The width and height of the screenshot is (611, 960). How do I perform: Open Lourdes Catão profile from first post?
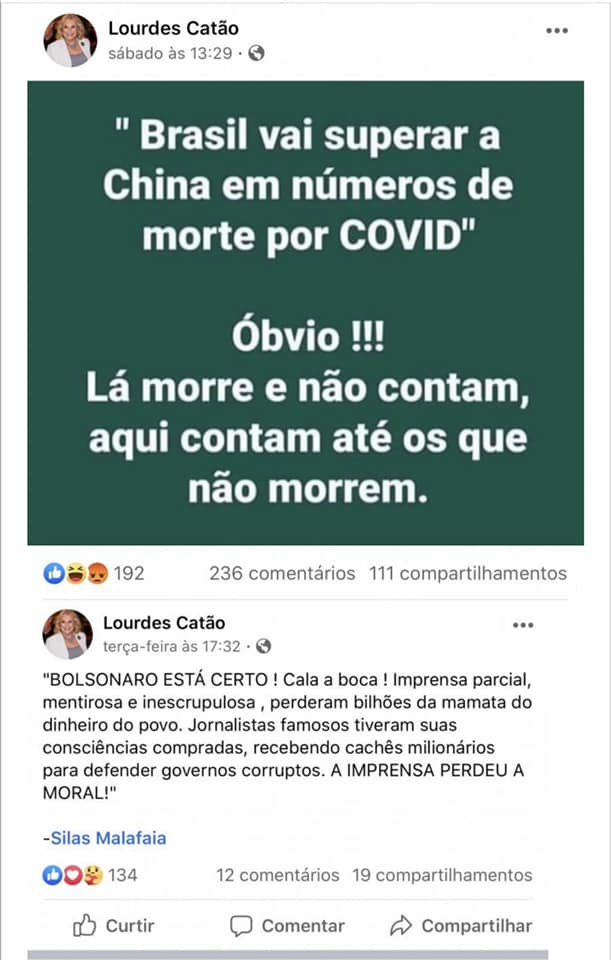(173, 28)
